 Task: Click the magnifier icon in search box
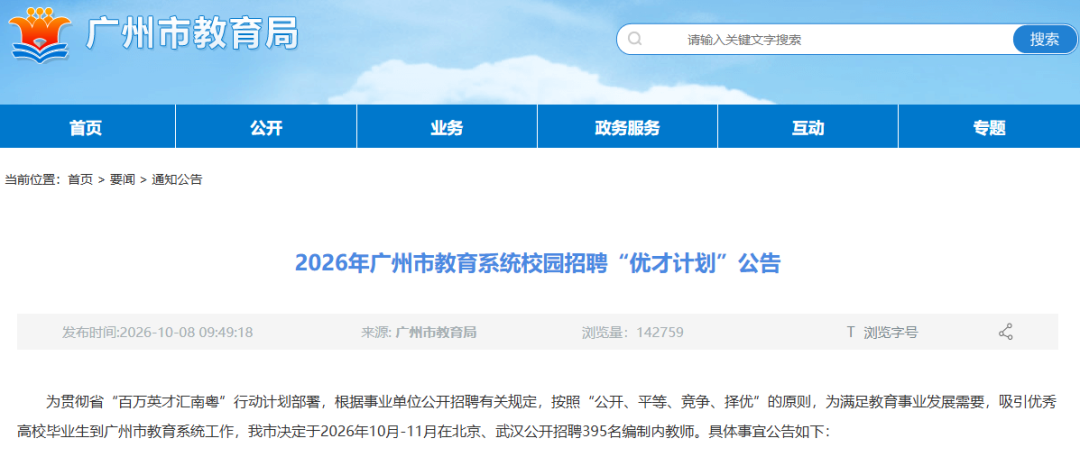[x=634, y=39]
